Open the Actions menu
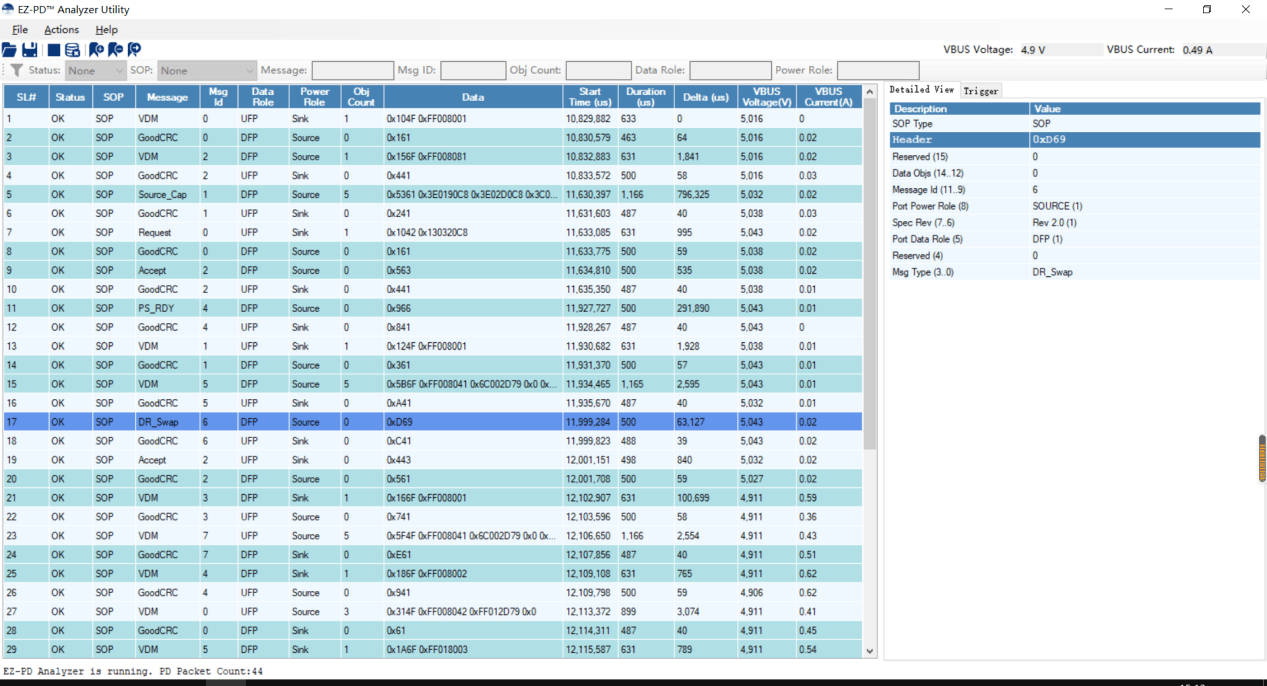 click(61, 30)
